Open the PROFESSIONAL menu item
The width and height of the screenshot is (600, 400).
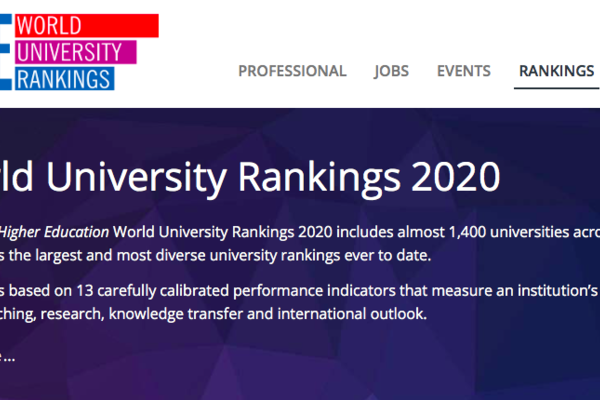tap(292, 71)
